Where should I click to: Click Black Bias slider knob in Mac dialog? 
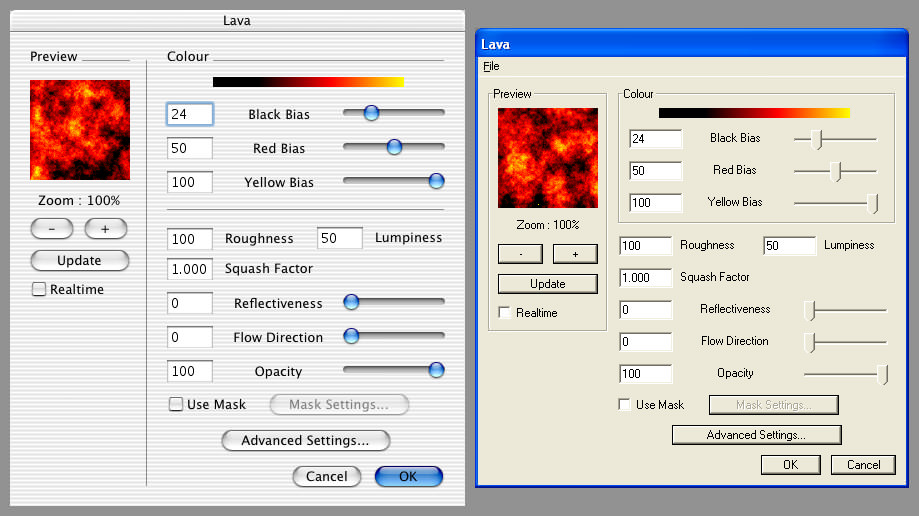(371, 113)
